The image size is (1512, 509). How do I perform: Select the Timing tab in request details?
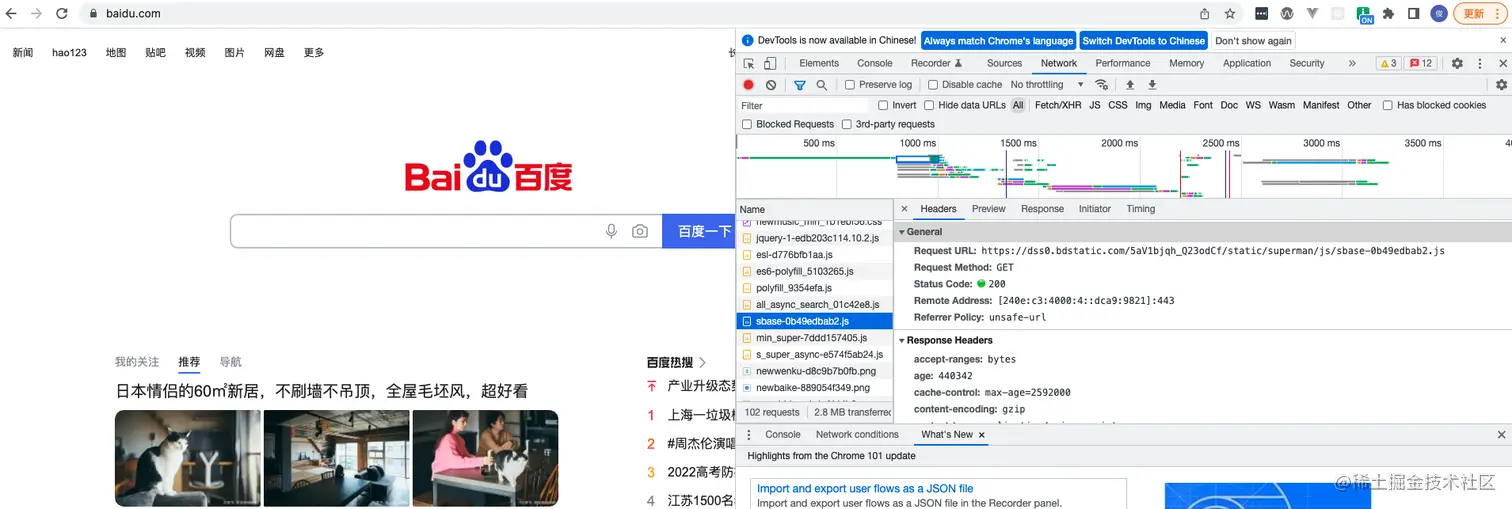click(1141, 209)
